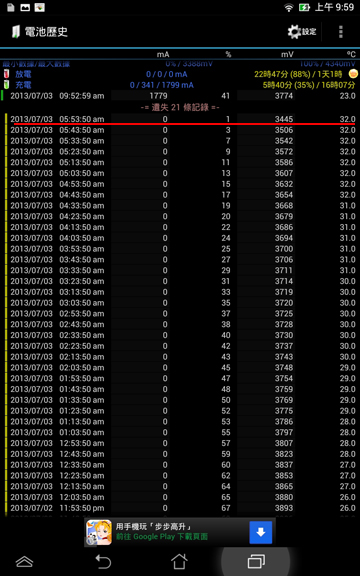Select the 09:52:59 am record row
The height and width of the screenshot is (576, 360).
point(180,96)
